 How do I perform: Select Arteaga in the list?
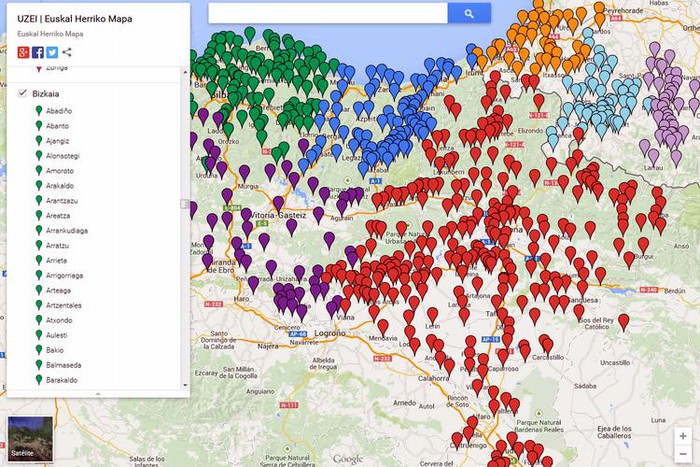pos(58,290)
